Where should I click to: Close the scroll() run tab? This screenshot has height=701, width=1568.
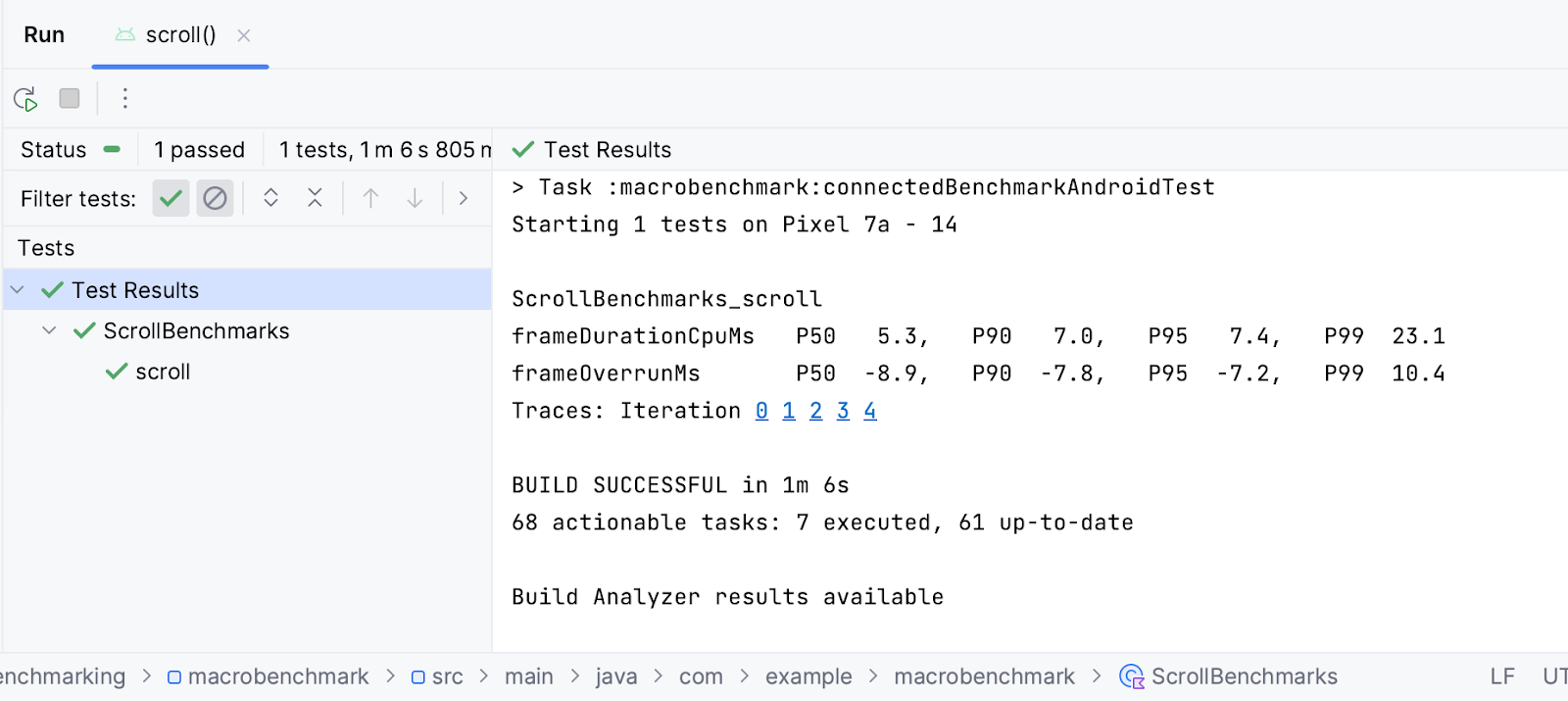tap(244, 35)
